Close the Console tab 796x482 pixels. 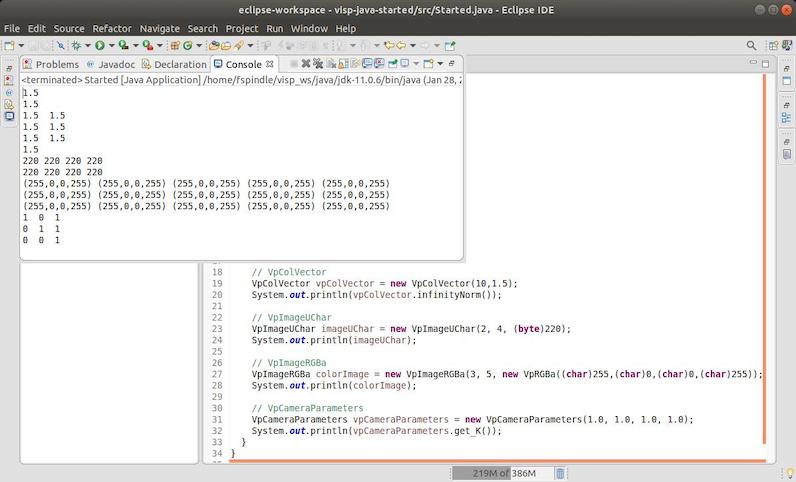(x=269, y=64)
